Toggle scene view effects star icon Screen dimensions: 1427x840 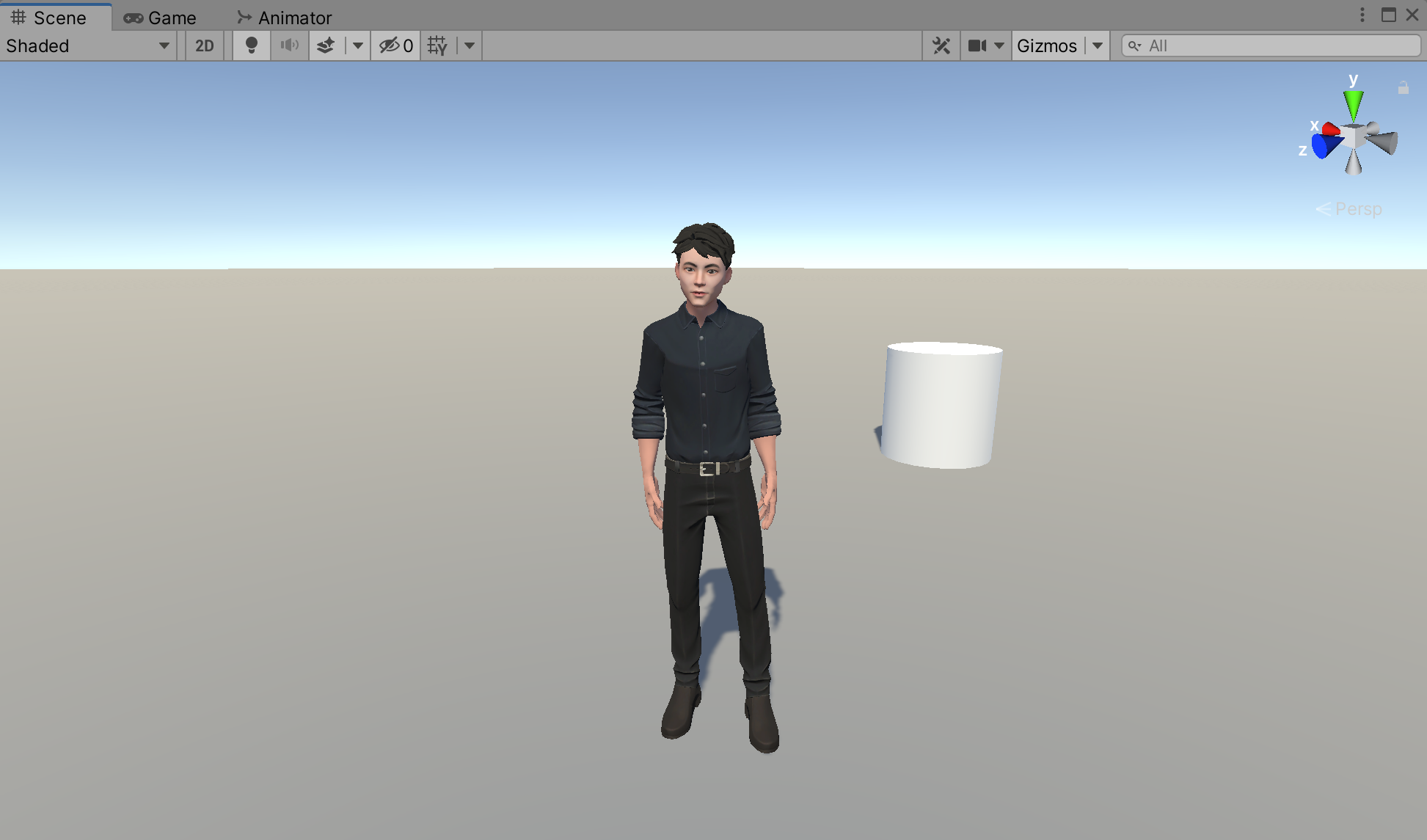point(326,45)
